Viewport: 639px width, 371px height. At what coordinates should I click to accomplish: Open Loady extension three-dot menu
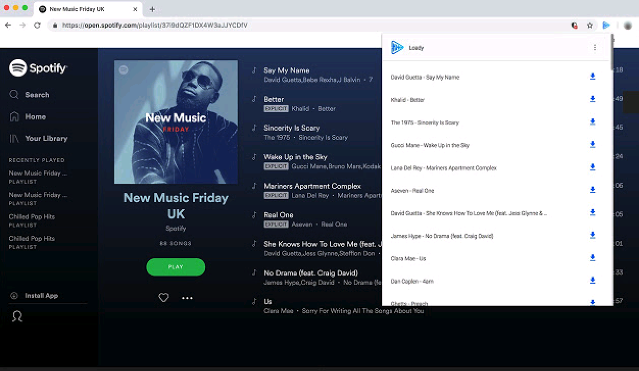pos(595,48)
